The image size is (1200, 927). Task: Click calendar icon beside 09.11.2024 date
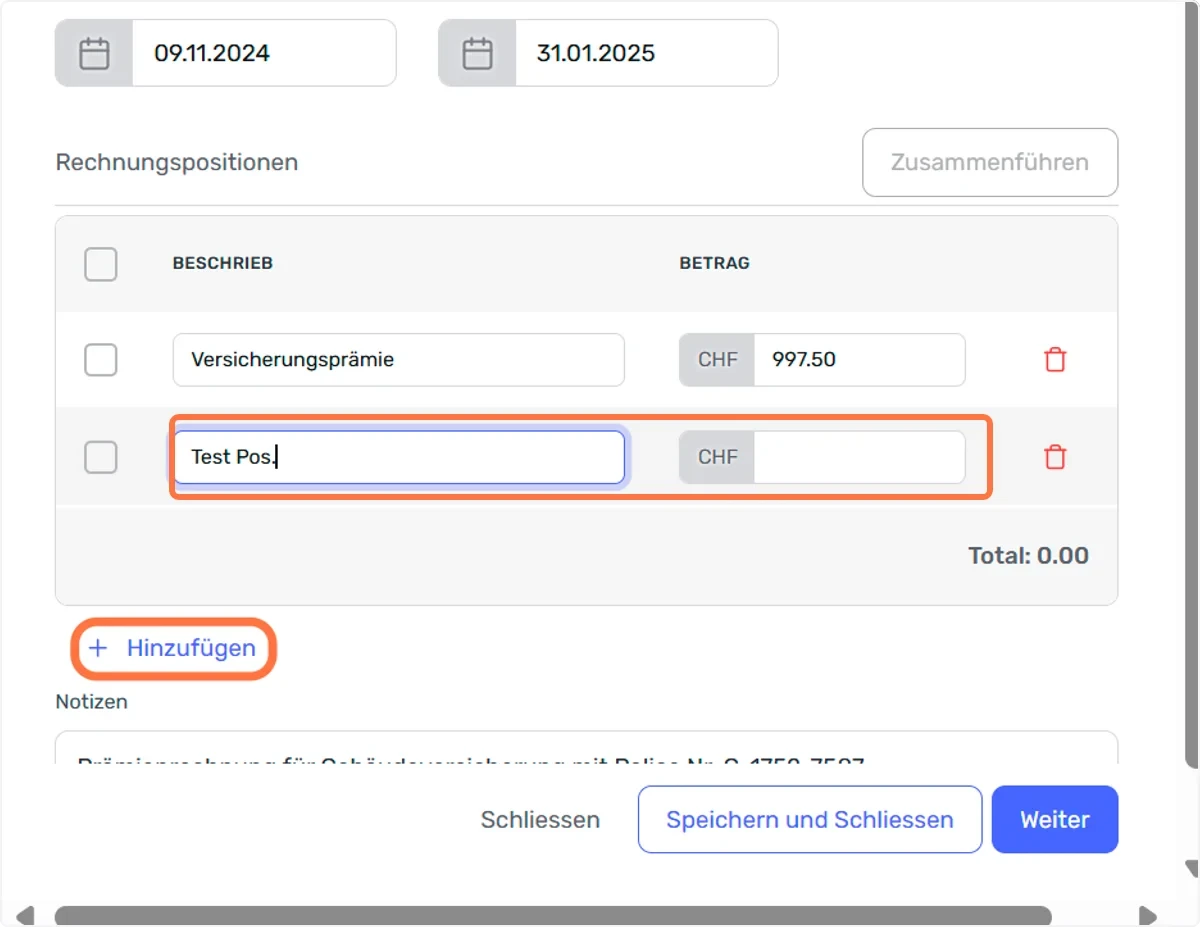[94, 53]
